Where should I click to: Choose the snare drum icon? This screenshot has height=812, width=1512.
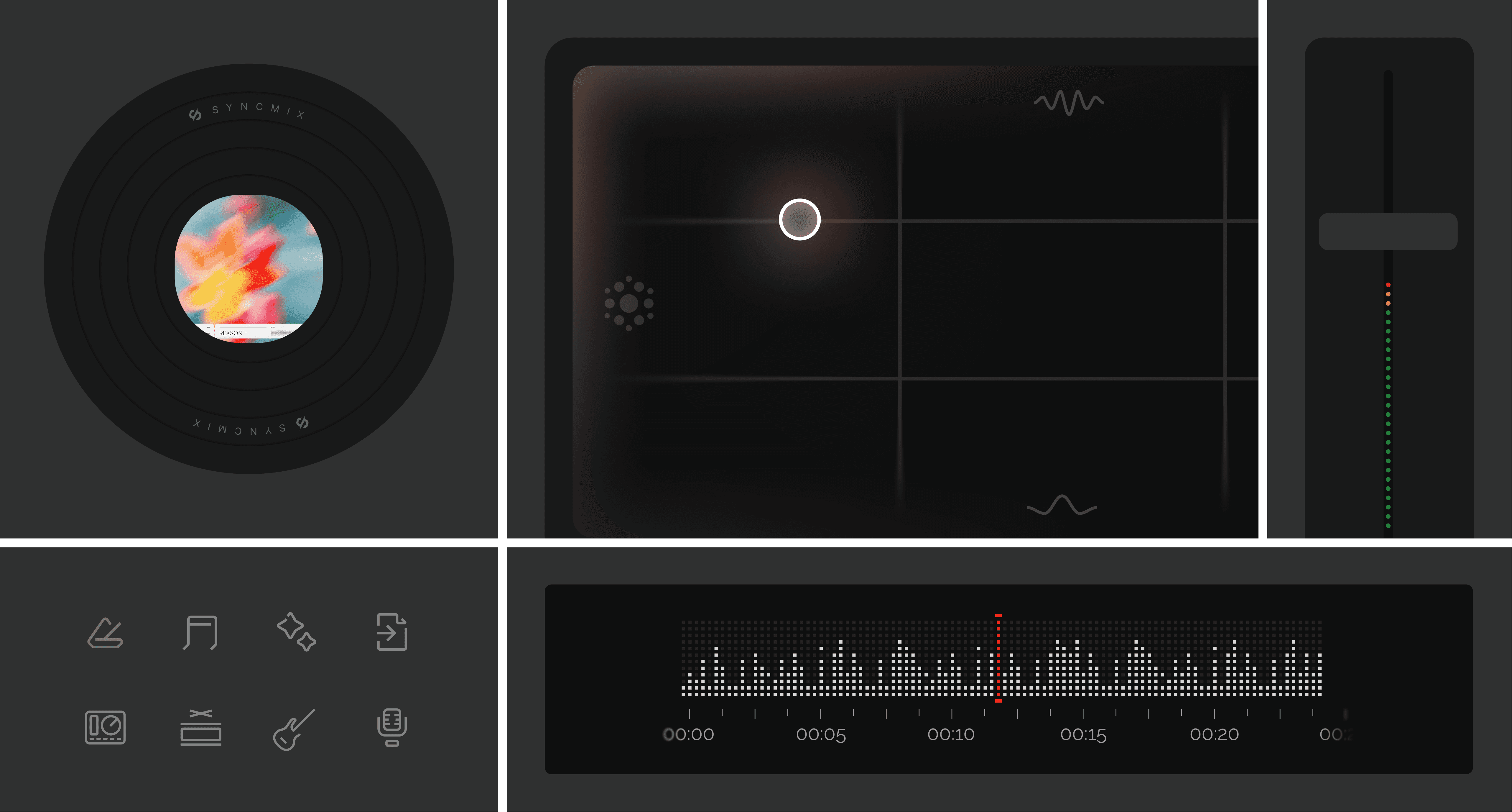201,727
